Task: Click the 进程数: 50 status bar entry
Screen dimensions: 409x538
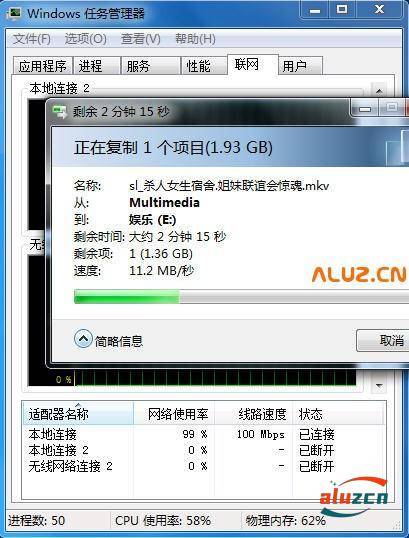Action: point(36,521)
